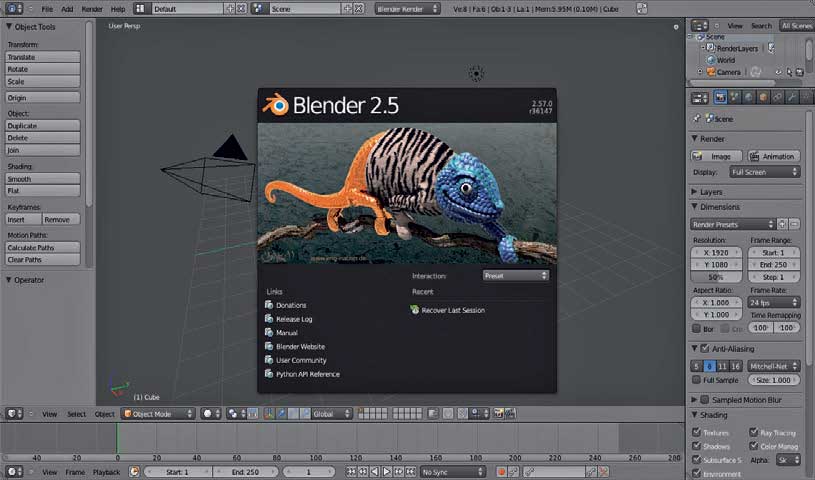Screen dimensions: 815x480
Task: Click the play reverse button in timeline
Action: 375,472
